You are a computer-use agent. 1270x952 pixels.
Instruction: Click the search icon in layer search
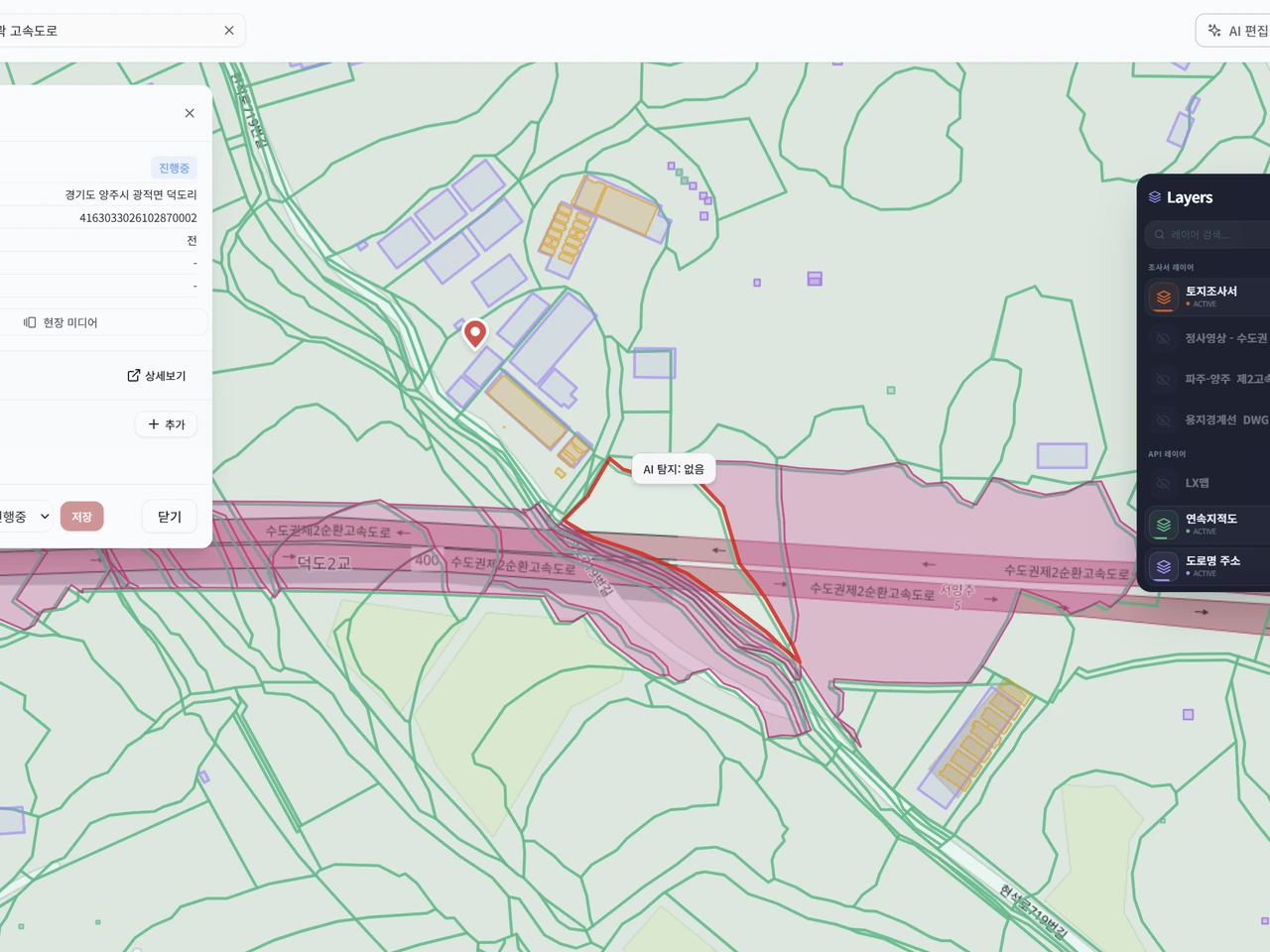(x=1159, y=235)
